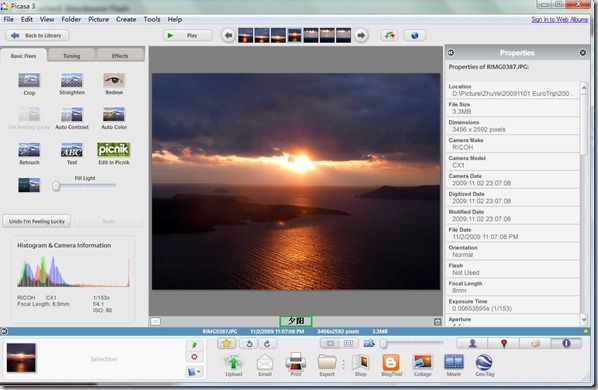Click the Upload green arrow icon
The width and height of the screenshot is (598, 390).
click(x=234, y=363)
